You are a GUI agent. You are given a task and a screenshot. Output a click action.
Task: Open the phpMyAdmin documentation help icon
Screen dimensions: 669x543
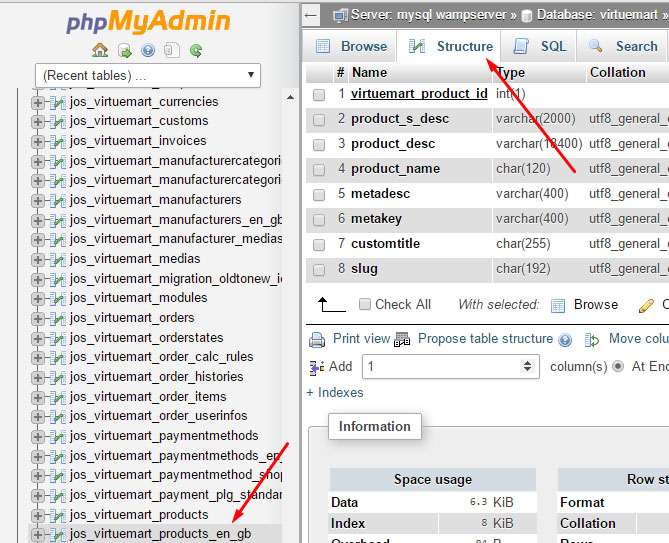coord(148,51)
